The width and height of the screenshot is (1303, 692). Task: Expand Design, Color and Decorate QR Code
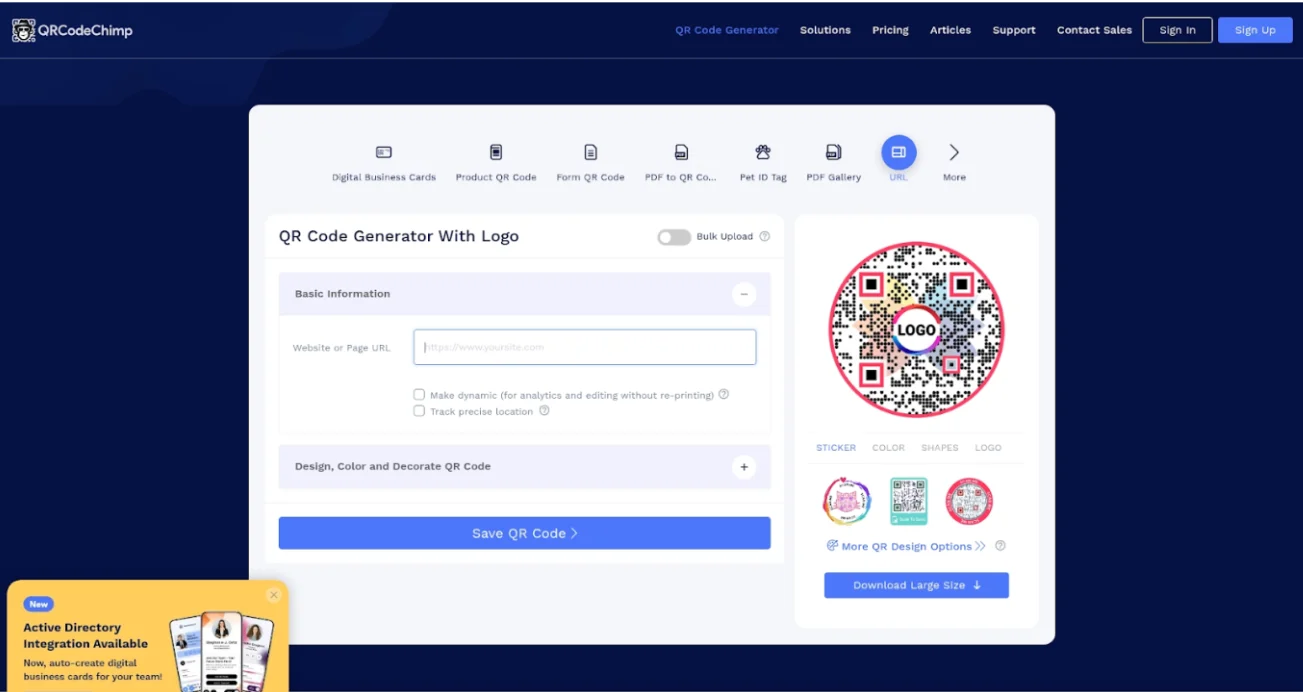[743, 467]
